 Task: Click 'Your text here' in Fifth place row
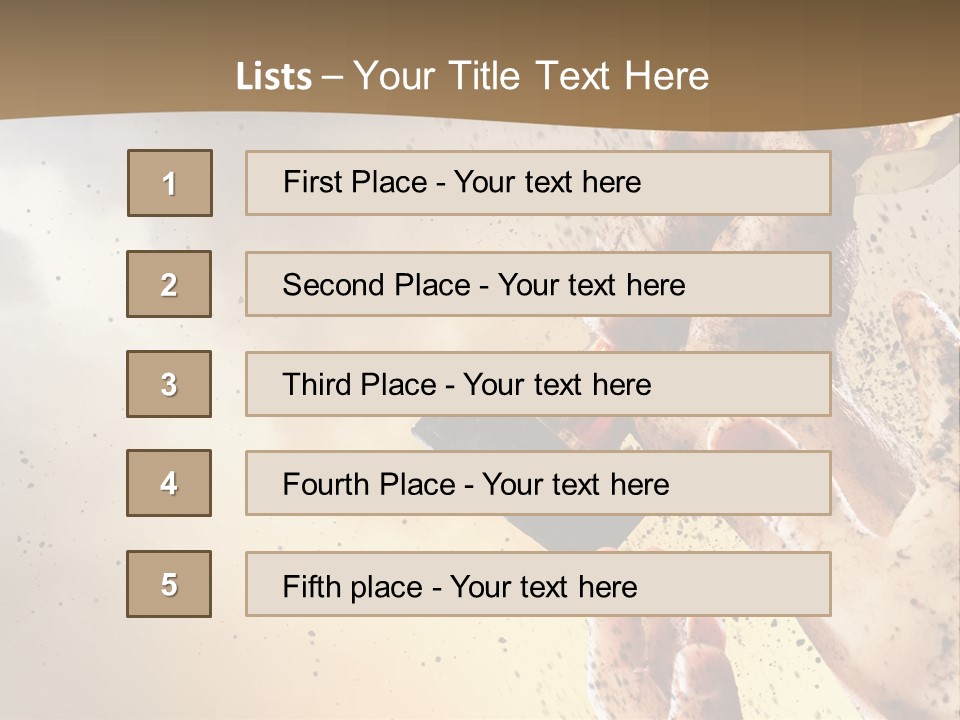(x=543, y=586)
